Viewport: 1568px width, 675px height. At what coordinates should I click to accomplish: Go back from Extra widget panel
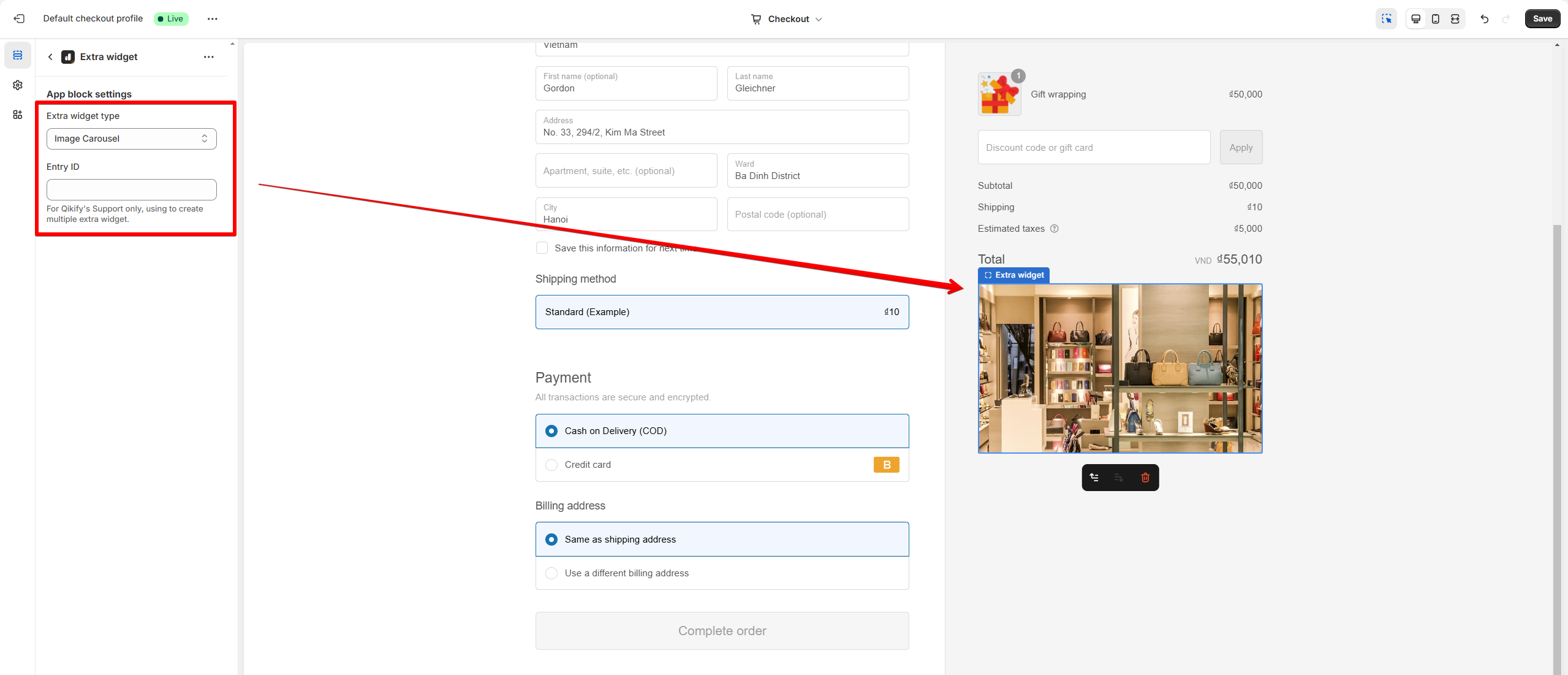coord(50,57)
